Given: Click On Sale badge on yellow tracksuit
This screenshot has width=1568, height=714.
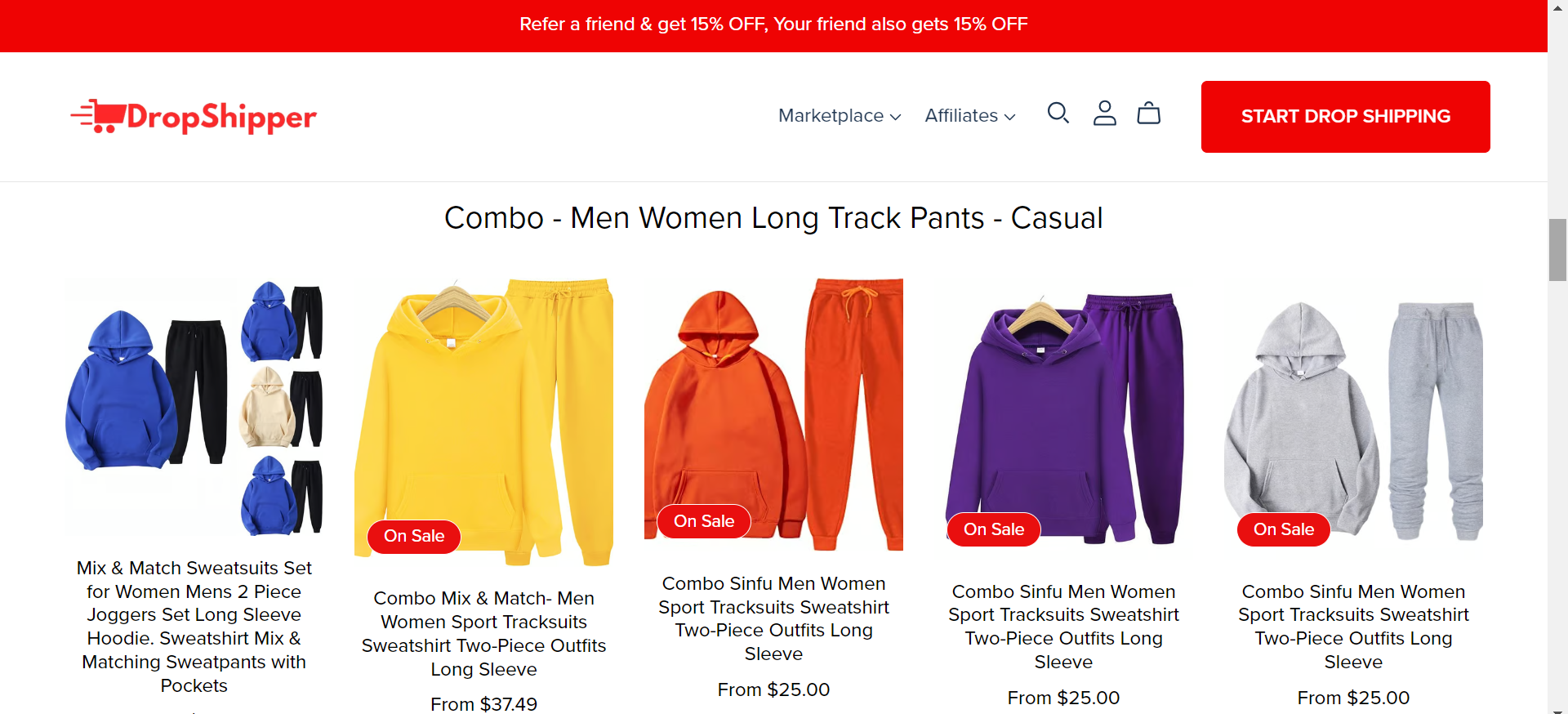Looking at the screenshot, I should pyautogui.click(x=414, y=537).
